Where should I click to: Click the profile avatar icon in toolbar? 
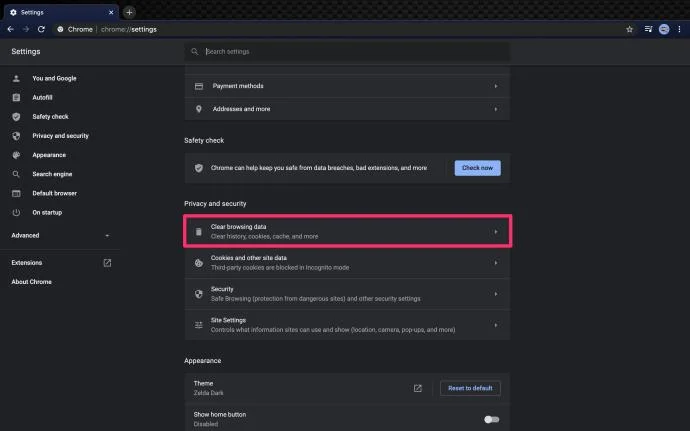tap(664, 29)
